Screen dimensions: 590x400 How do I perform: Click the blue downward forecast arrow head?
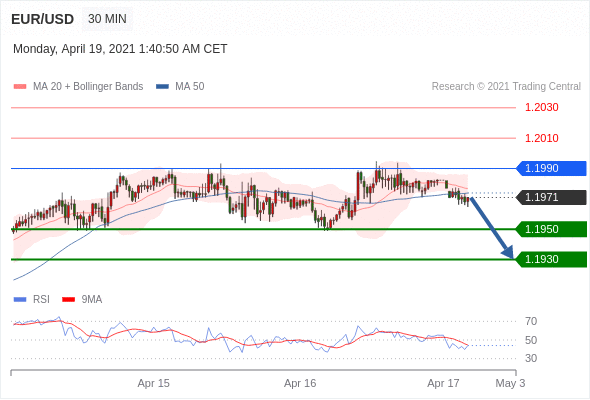tap(508, 252)
